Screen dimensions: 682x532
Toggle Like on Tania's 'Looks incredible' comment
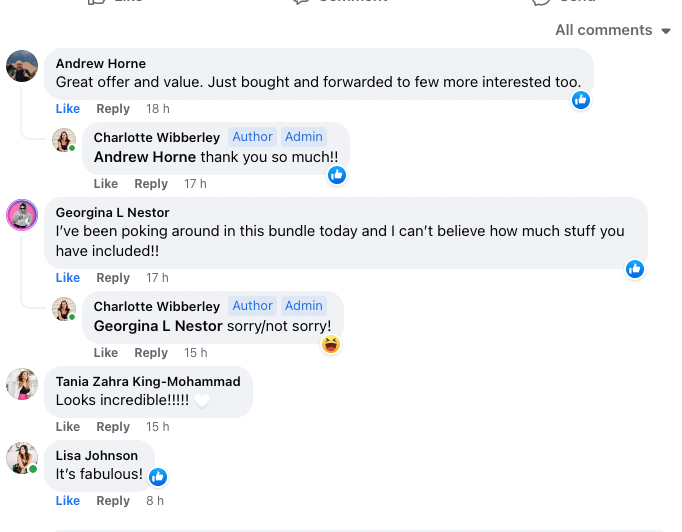point(68,427)
